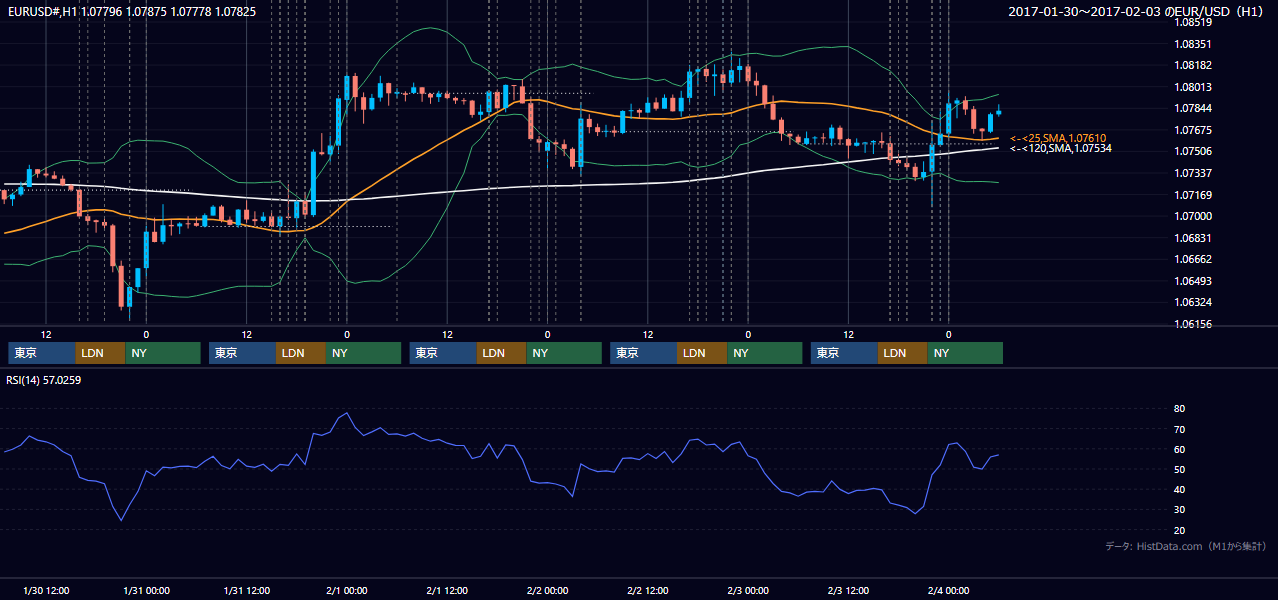The image size is (1278, 600).
Task: Click price axis value 1.07169
Action: pyautogui.click(x=1193, y=195)
